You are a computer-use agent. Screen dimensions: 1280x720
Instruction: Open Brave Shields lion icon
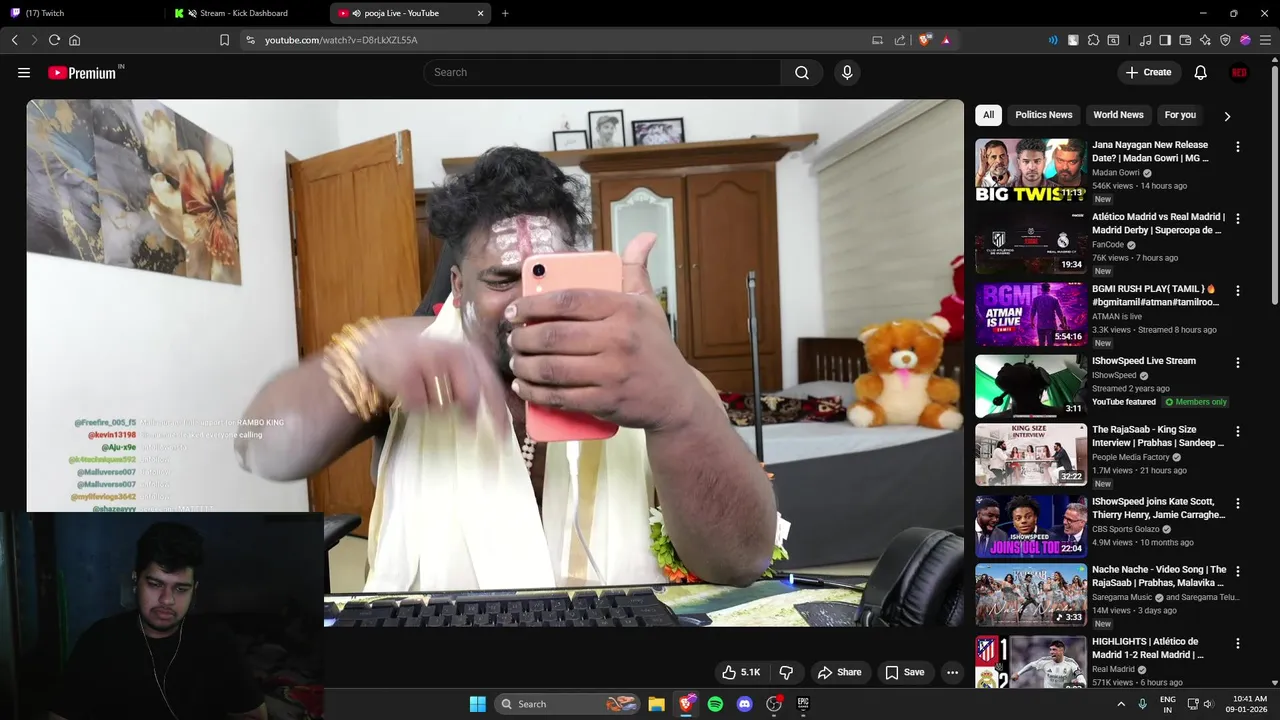tap(925, 40)
